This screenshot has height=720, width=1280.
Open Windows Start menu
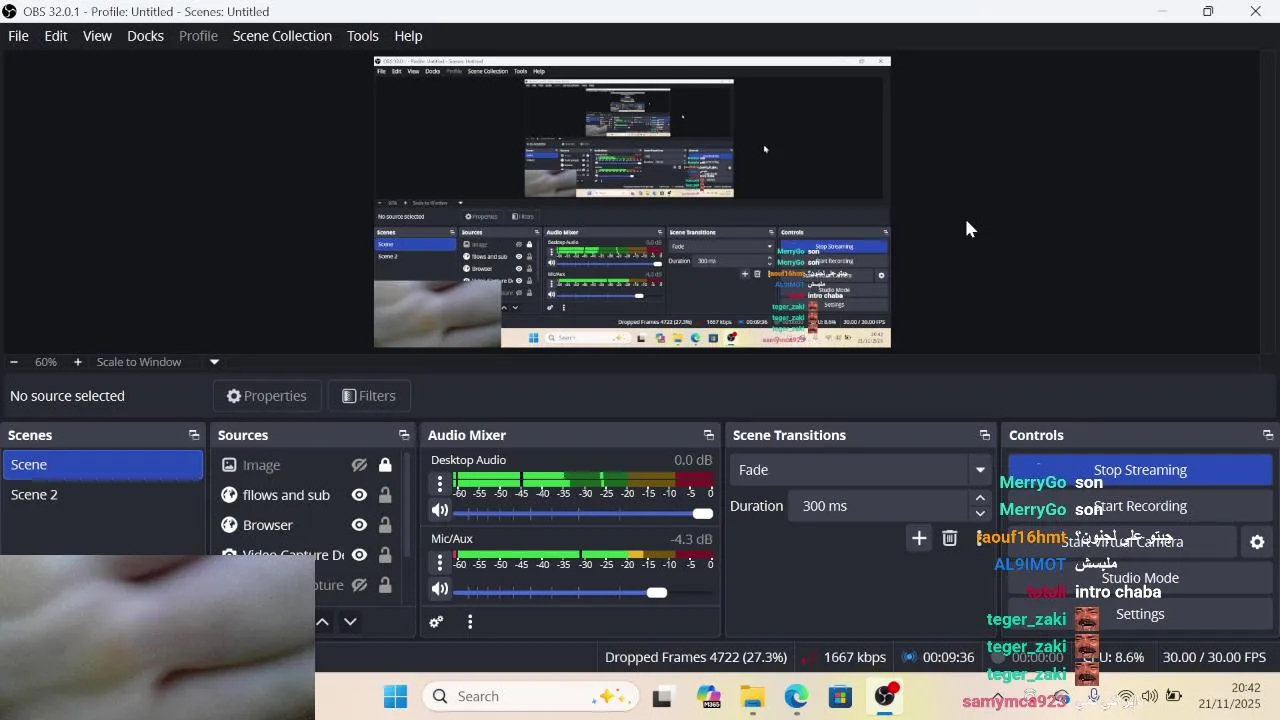pyautogui.click(x=396, y=697)
